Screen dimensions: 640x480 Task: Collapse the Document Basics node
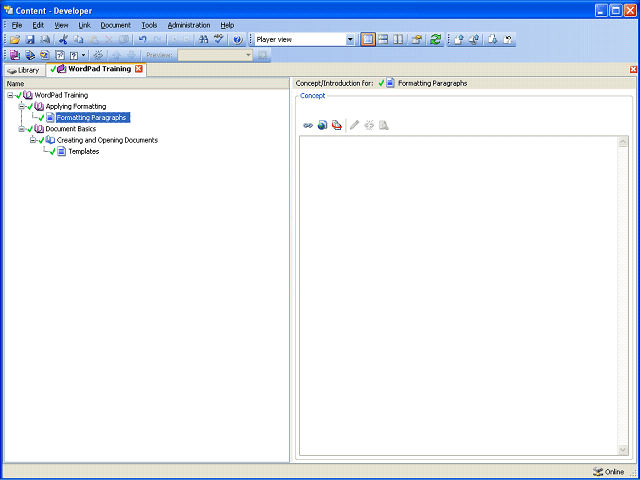22,129
